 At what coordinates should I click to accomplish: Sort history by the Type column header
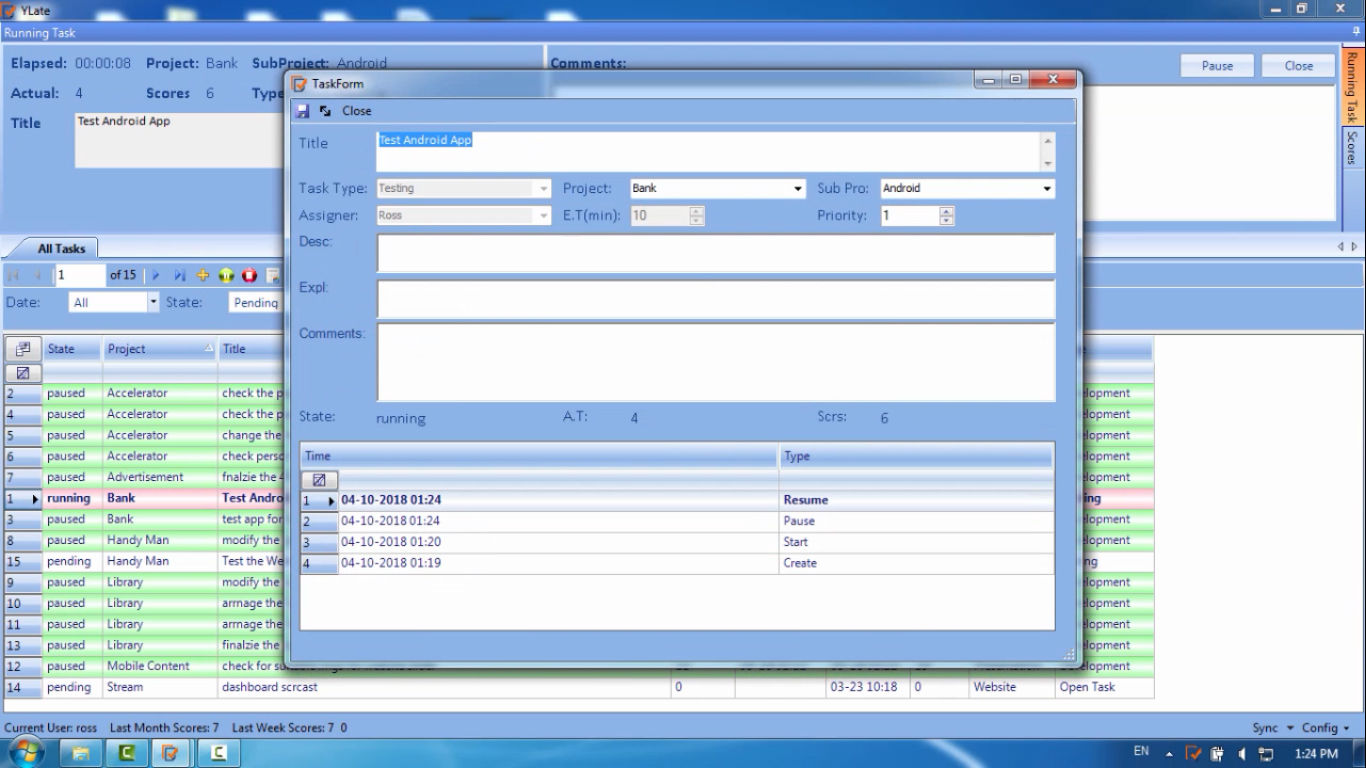[916, 456]
